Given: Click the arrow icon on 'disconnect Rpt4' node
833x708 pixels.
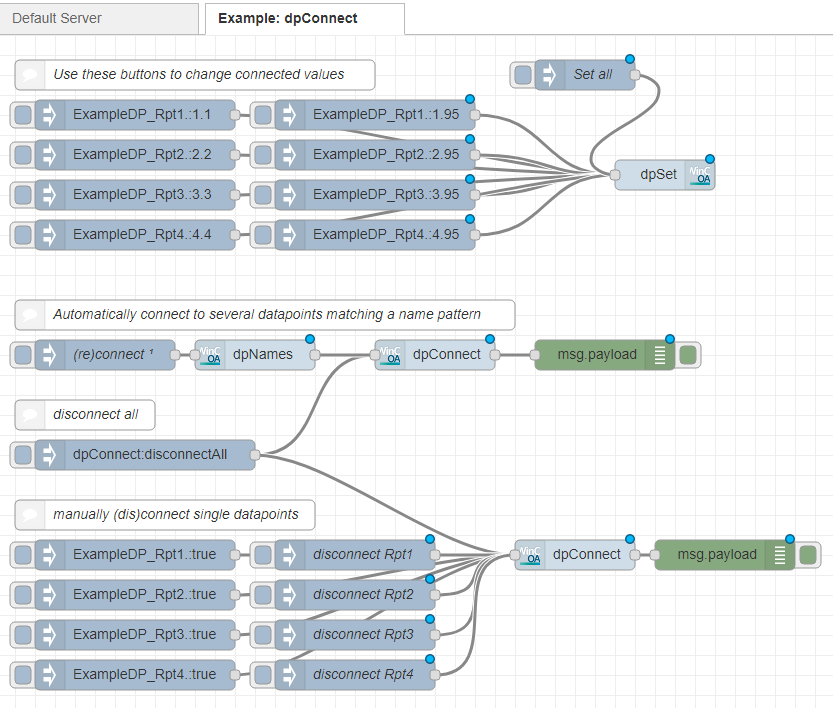Looking at the screenshot, I should (x=290, y=675).
